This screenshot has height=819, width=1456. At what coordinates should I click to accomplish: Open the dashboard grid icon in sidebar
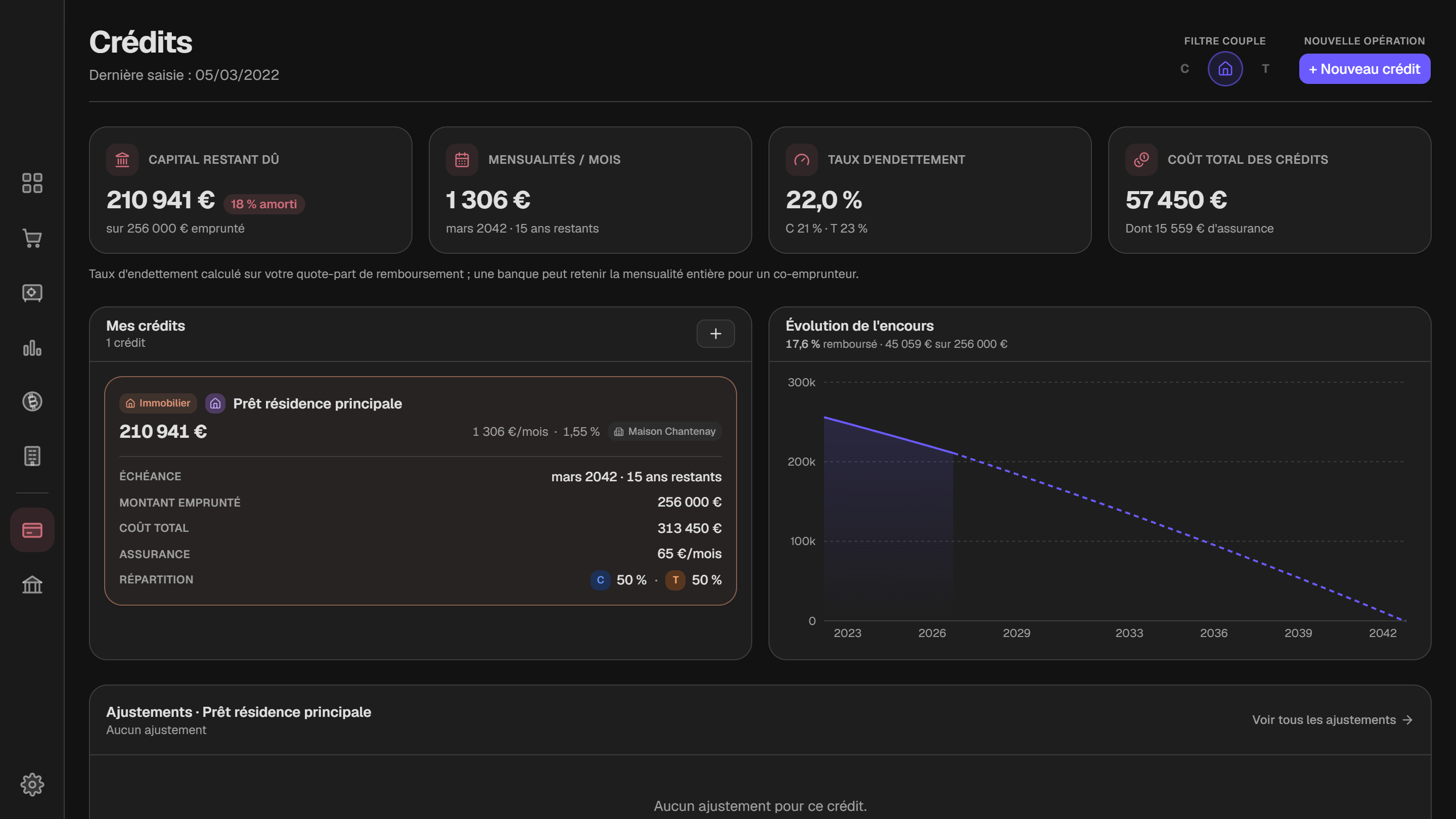[x=32, y=183]
